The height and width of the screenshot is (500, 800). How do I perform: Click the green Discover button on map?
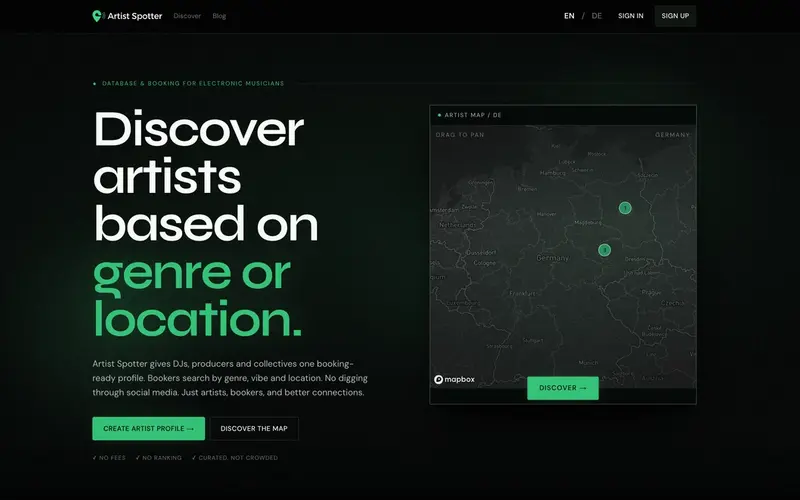tap(563, 388)
